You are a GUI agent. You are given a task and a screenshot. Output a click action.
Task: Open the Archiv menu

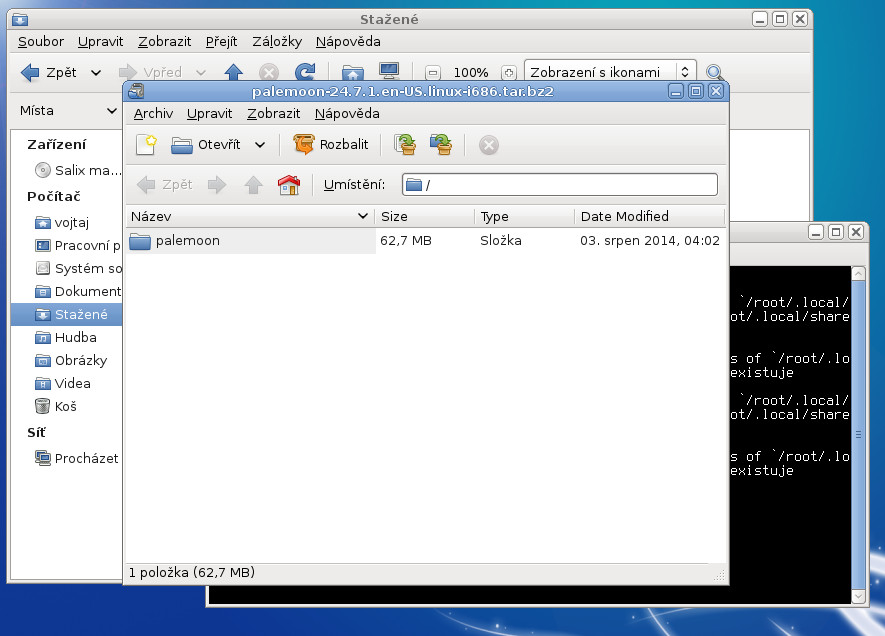pos(153,113)
